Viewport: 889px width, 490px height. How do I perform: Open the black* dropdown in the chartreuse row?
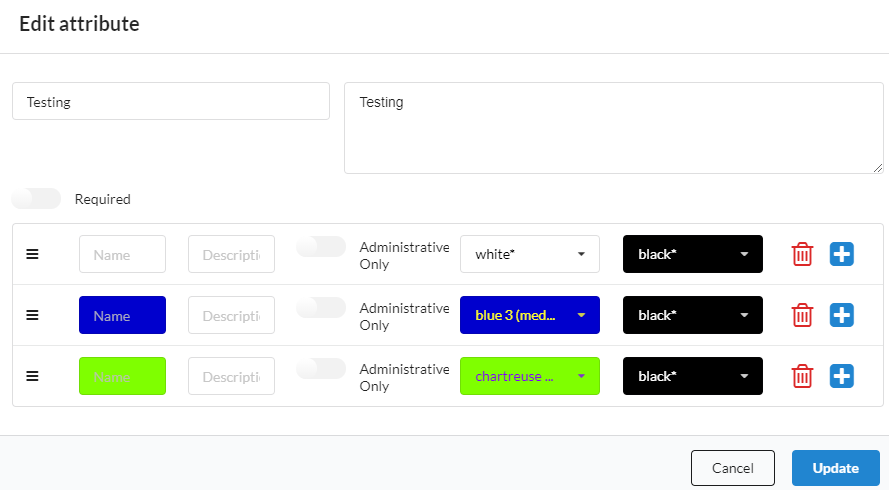pos(692,376)
